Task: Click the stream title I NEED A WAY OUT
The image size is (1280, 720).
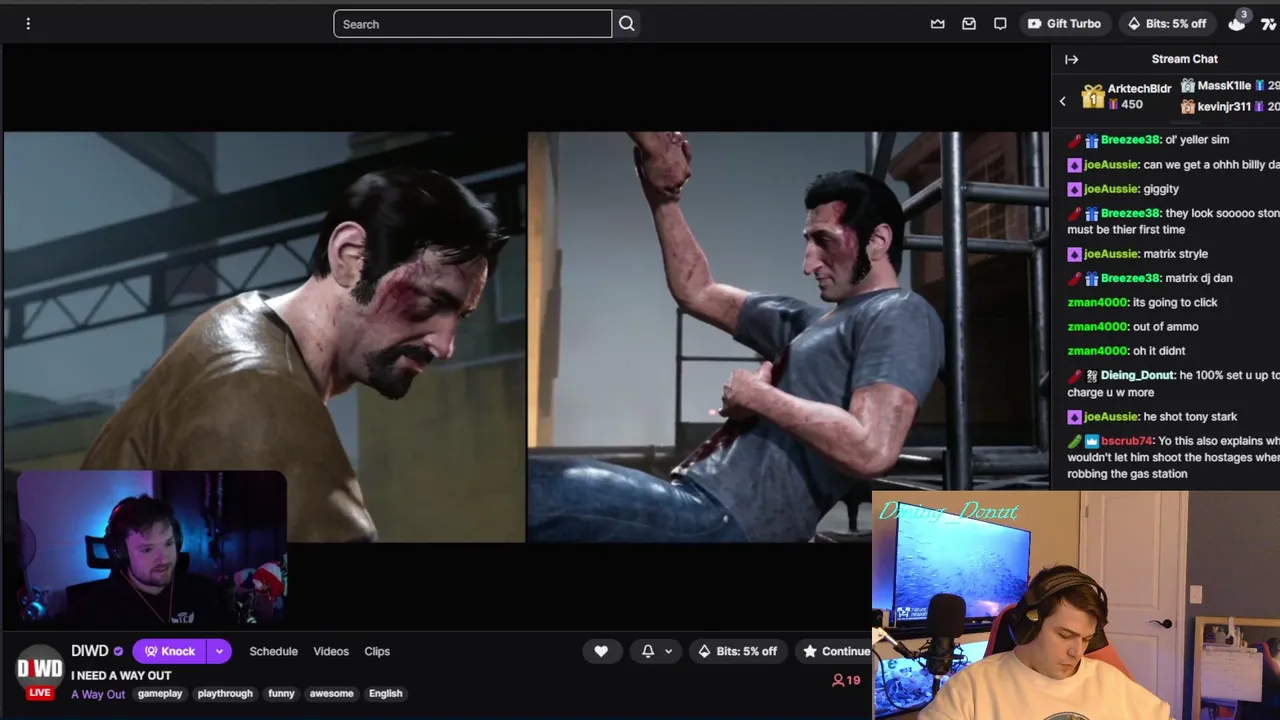Action: click(121, 676)
